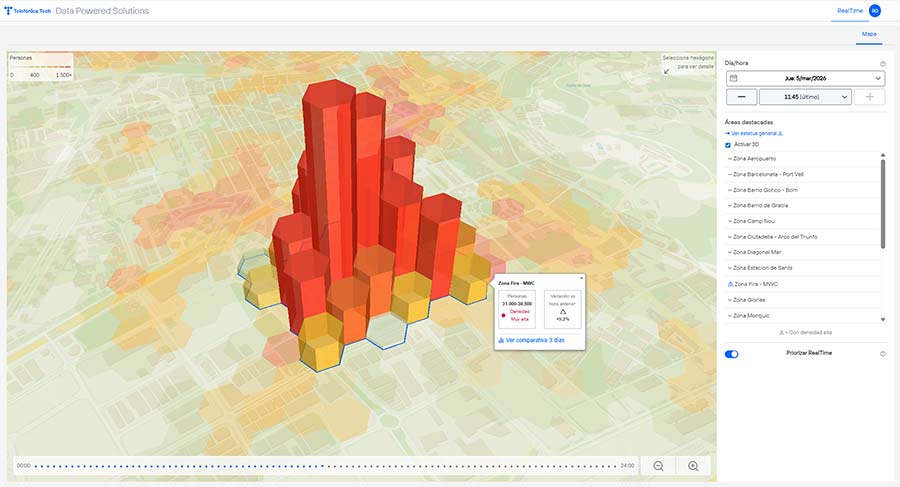Click the help icon next to Día/hora
Viewport: 900px width, 487px height.
[x=882, y=63]
